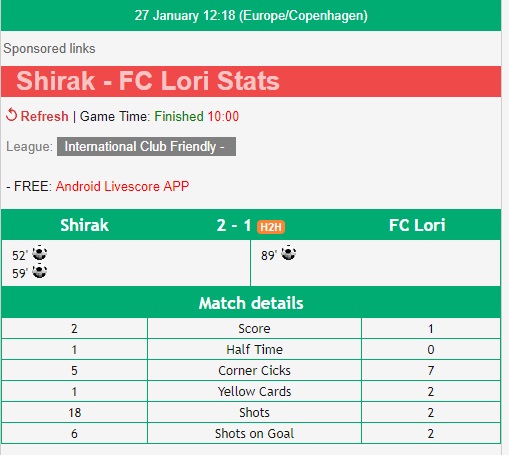Viewport: 509px width, 455px height.
Task: Click the Sponsored links text
Action: pyautogui.click(x=49, y=49)
